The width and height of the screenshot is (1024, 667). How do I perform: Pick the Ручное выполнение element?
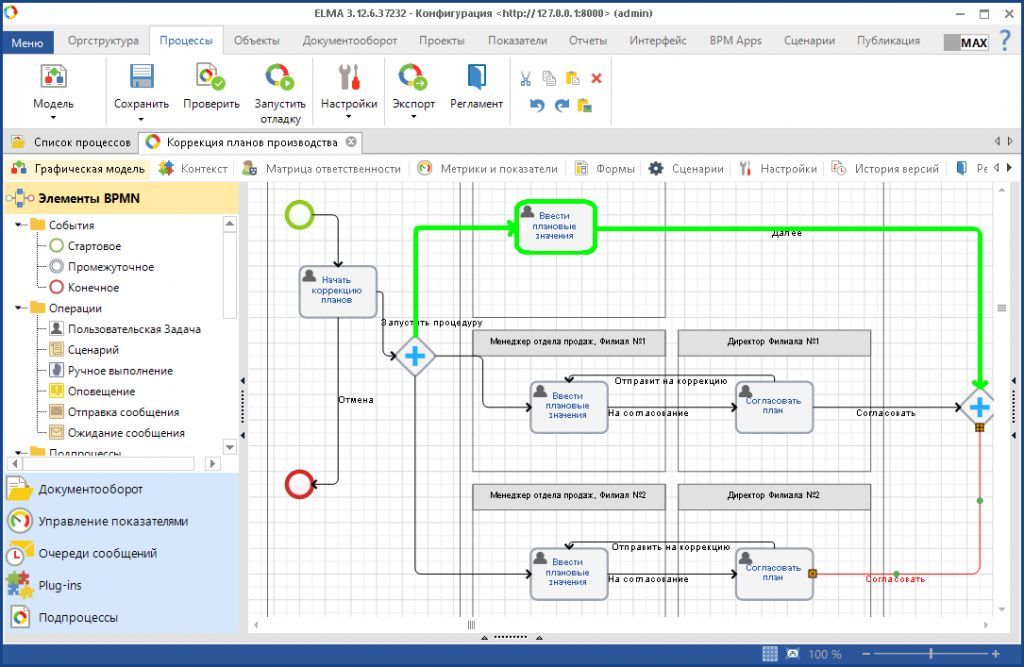point(112,370)
